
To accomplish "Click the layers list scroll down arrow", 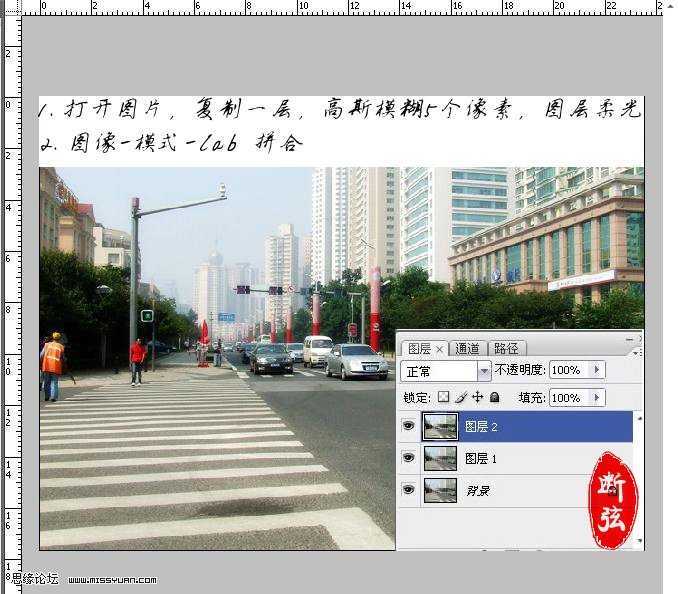I will (639, 540).
